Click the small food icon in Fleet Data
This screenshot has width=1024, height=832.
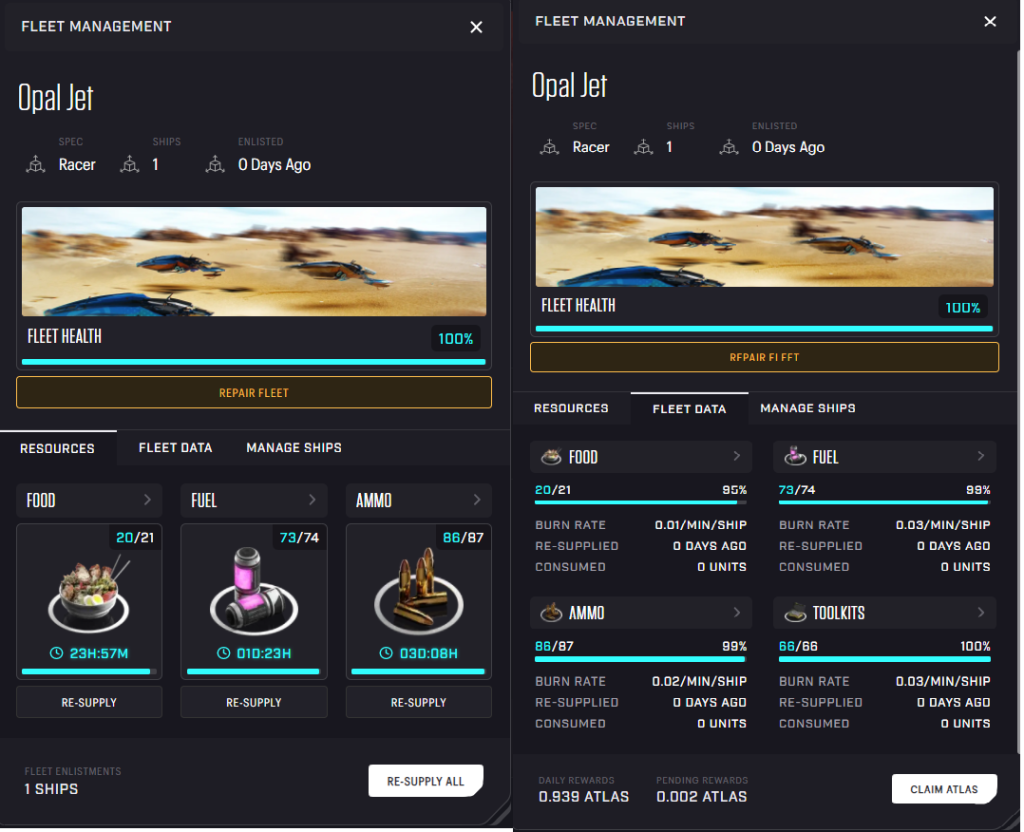[551, 457]
